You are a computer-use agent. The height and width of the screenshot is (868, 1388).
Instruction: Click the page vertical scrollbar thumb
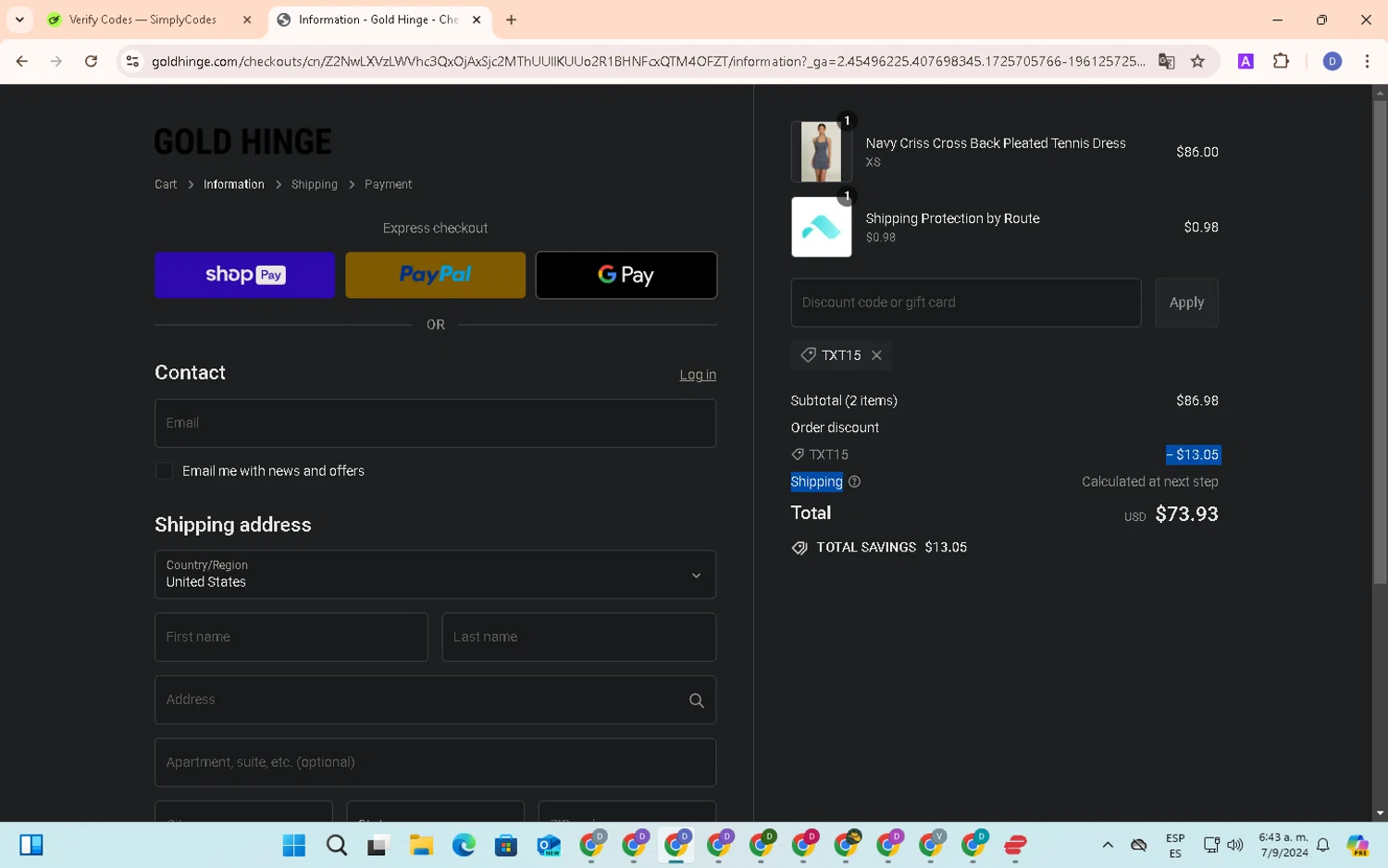(x=1380, y=342)
